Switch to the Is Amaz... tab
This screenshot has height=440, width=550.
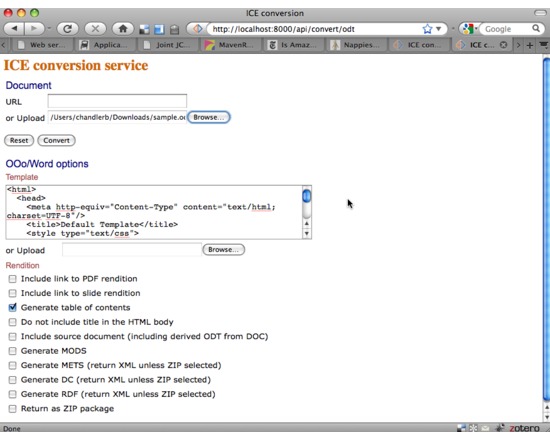(293, 45)
